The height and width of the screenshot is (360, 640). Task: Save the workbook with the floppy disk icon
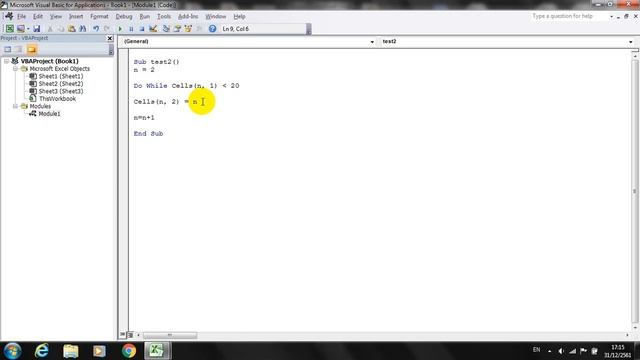click(37, 29)
